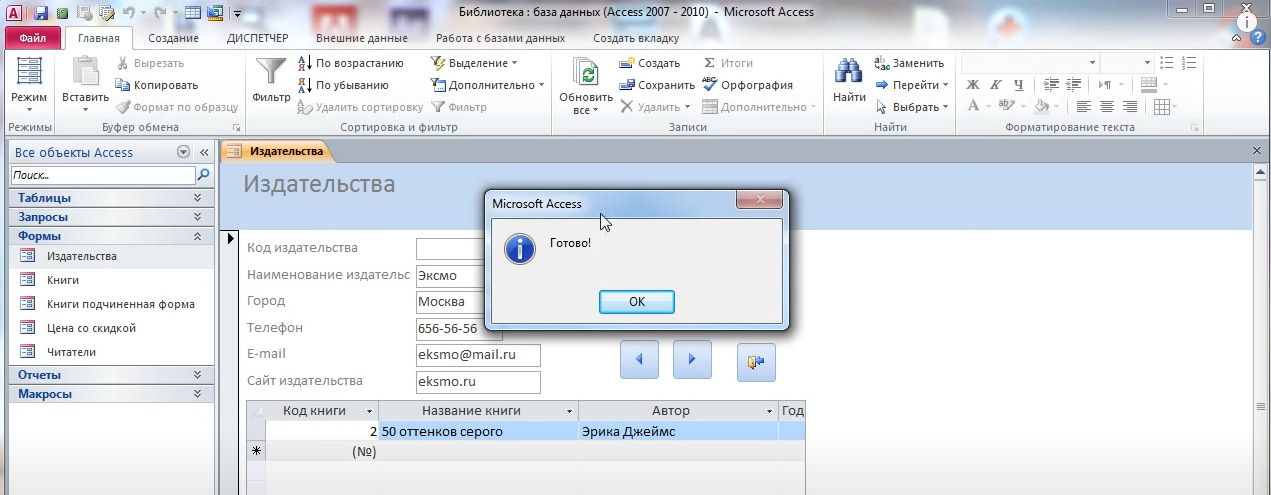The height and width of the screenshot is (495, 1271).
Task: Open the Название книги column dropdown arrow
Action: (570, 411)
